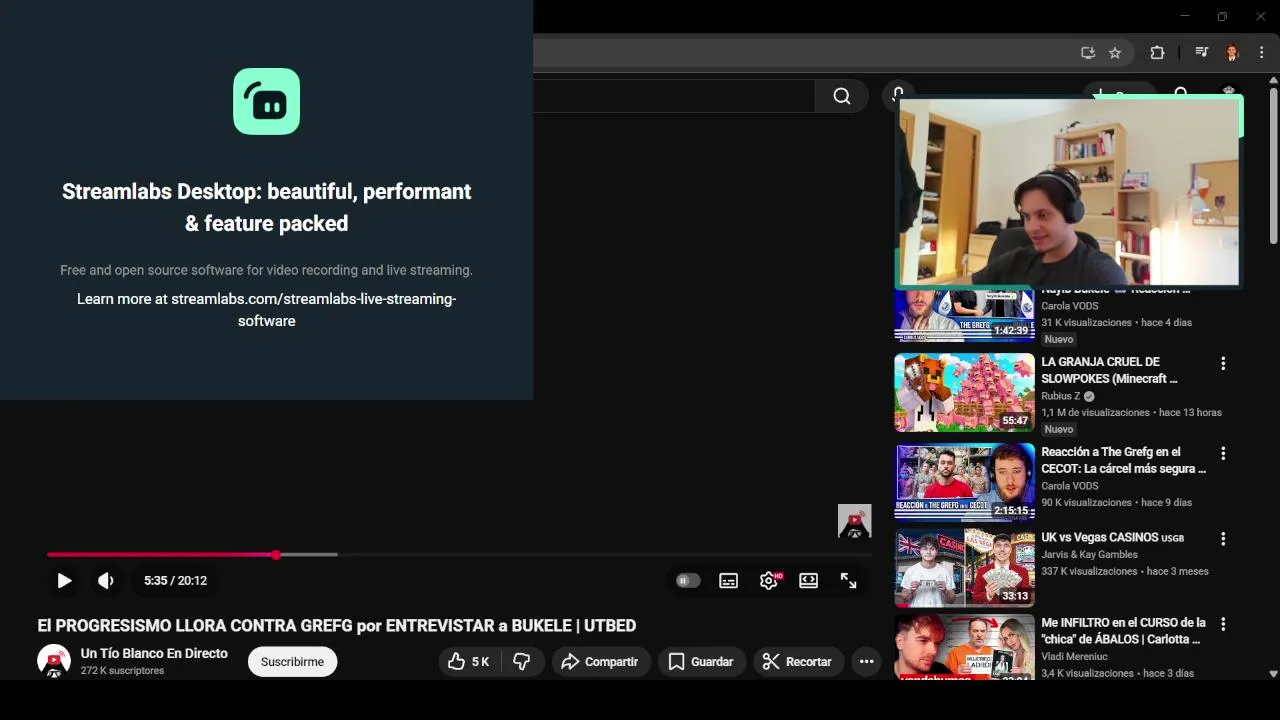Open the player settings gear
Screen dimensions: 1280x720
pos(768,581)
